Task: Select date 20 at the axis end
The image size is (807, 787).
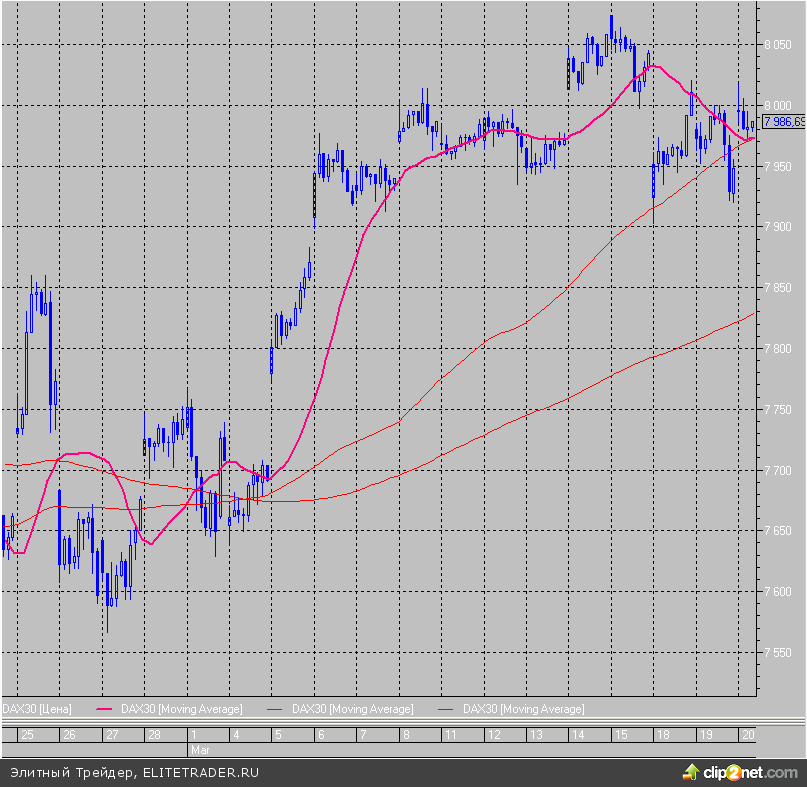Action: coord(748,734)
